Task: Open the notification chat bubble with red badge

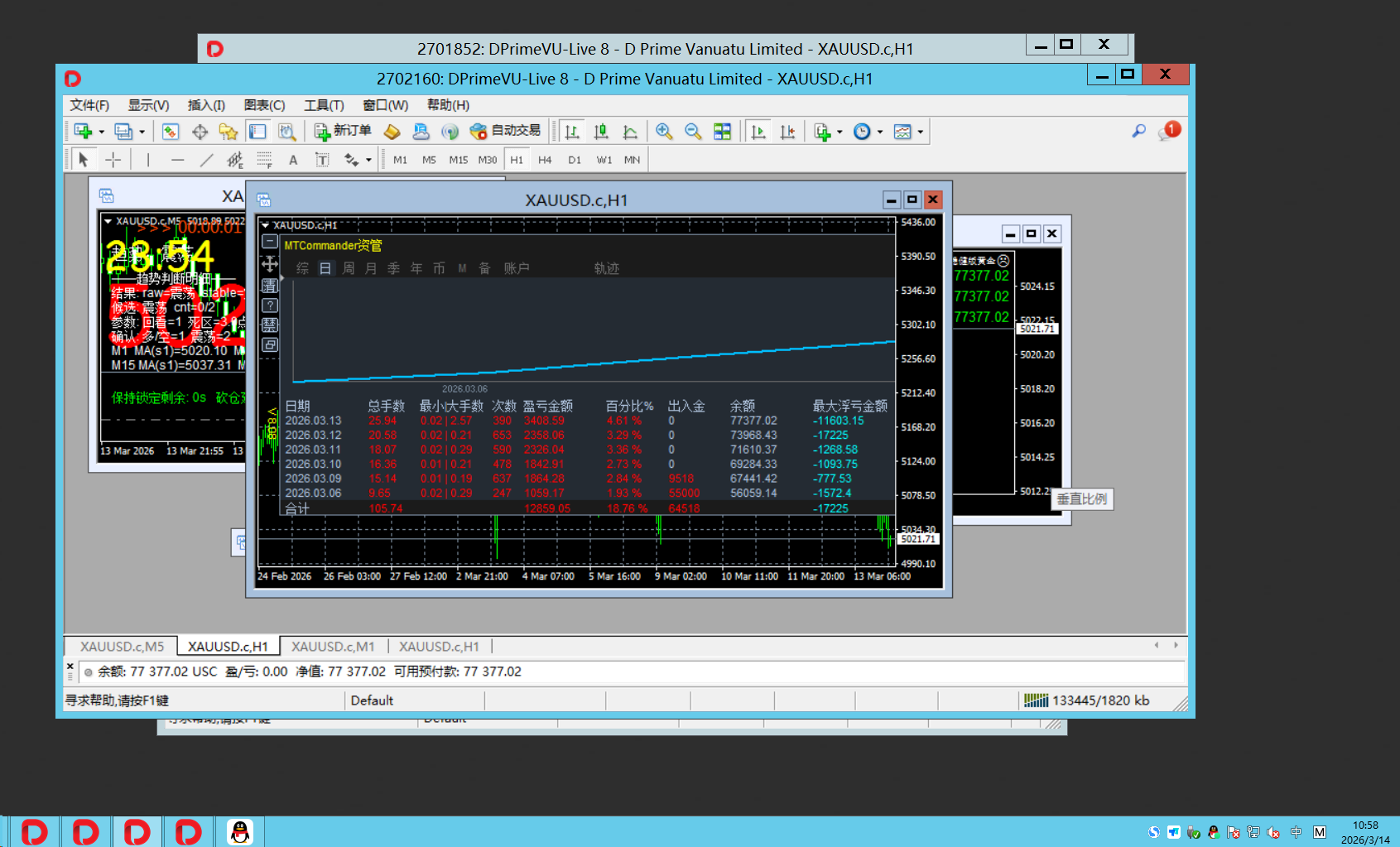Action: tap(1169, 131)
